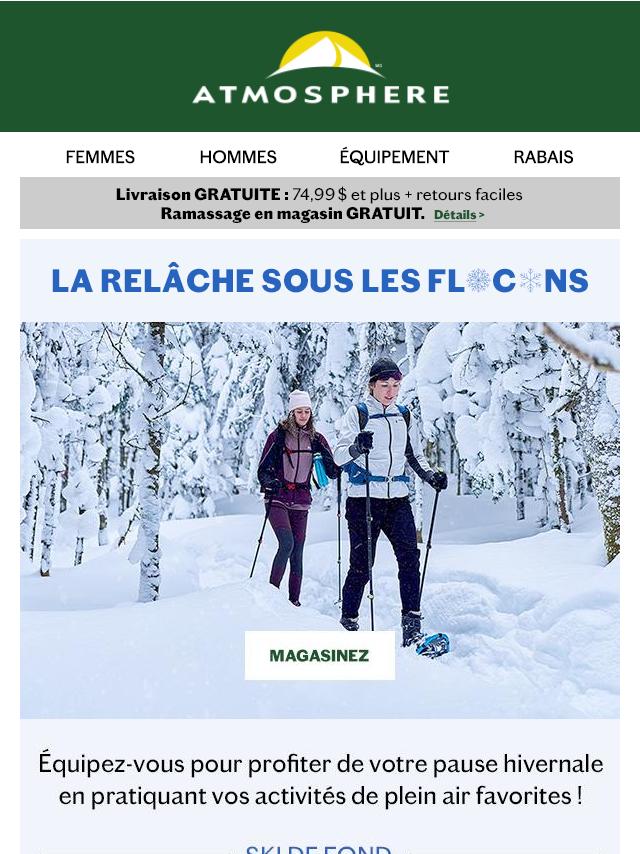Click the SKI DE FOND heading

319,850
